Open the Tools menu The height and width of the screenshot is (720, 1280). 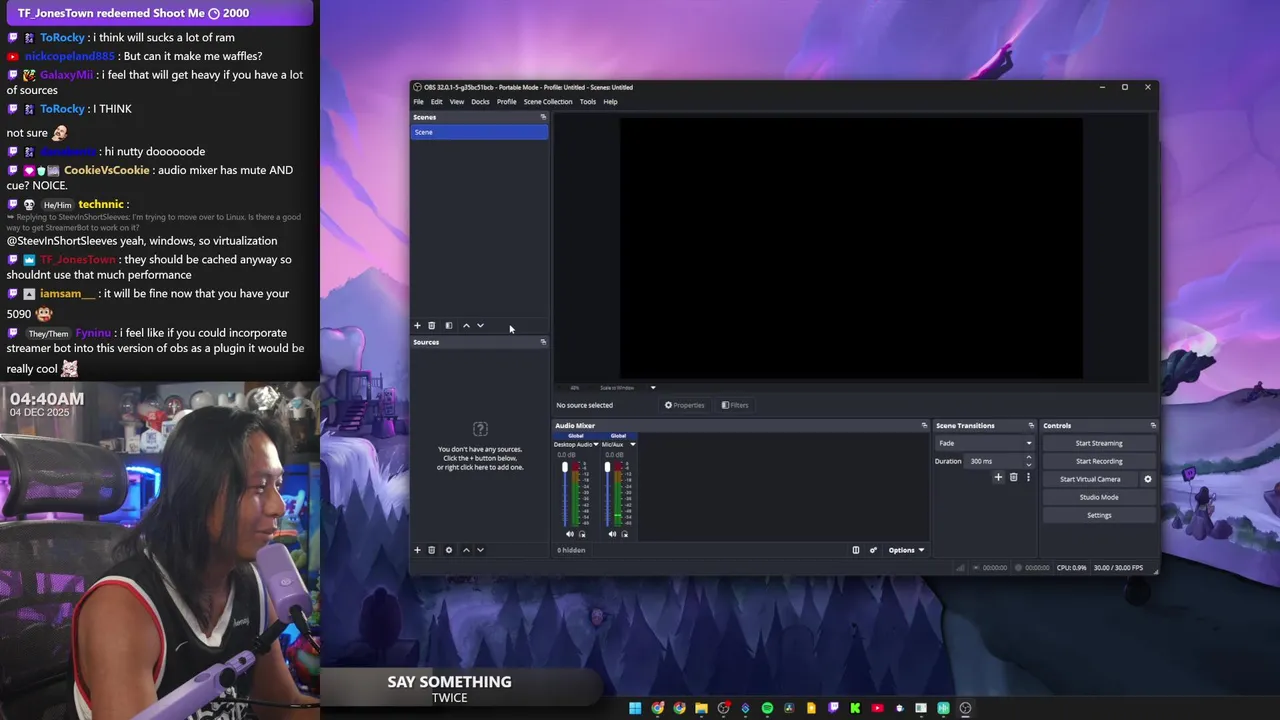click(588, 102)
